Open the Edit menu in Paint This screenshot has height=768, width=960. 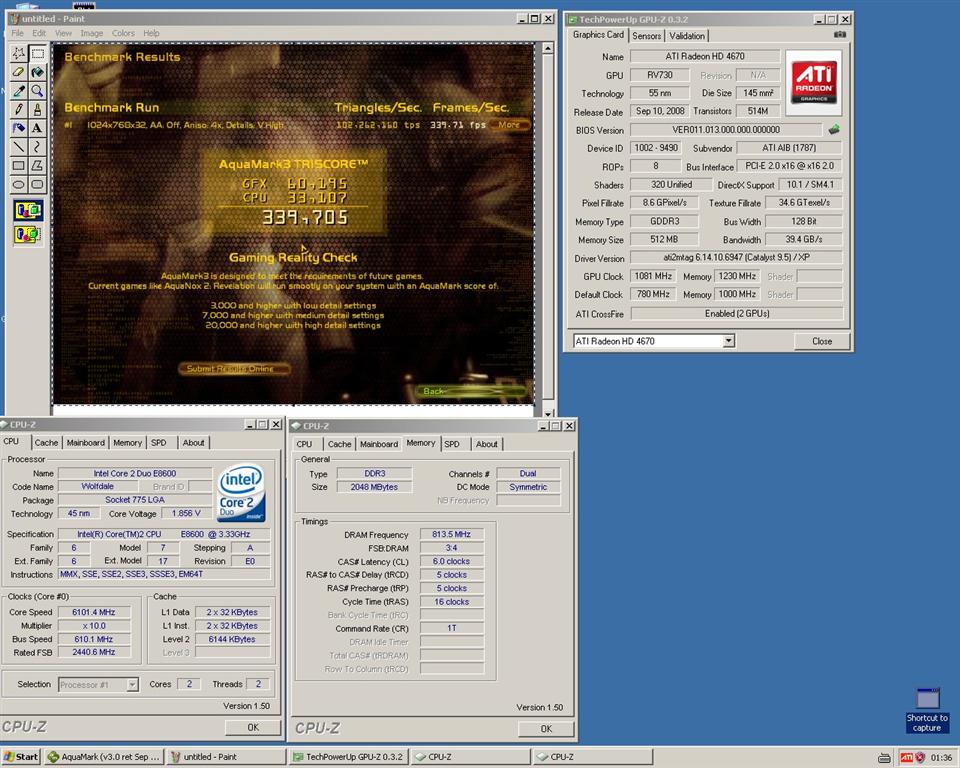click(x=39, y=33)
